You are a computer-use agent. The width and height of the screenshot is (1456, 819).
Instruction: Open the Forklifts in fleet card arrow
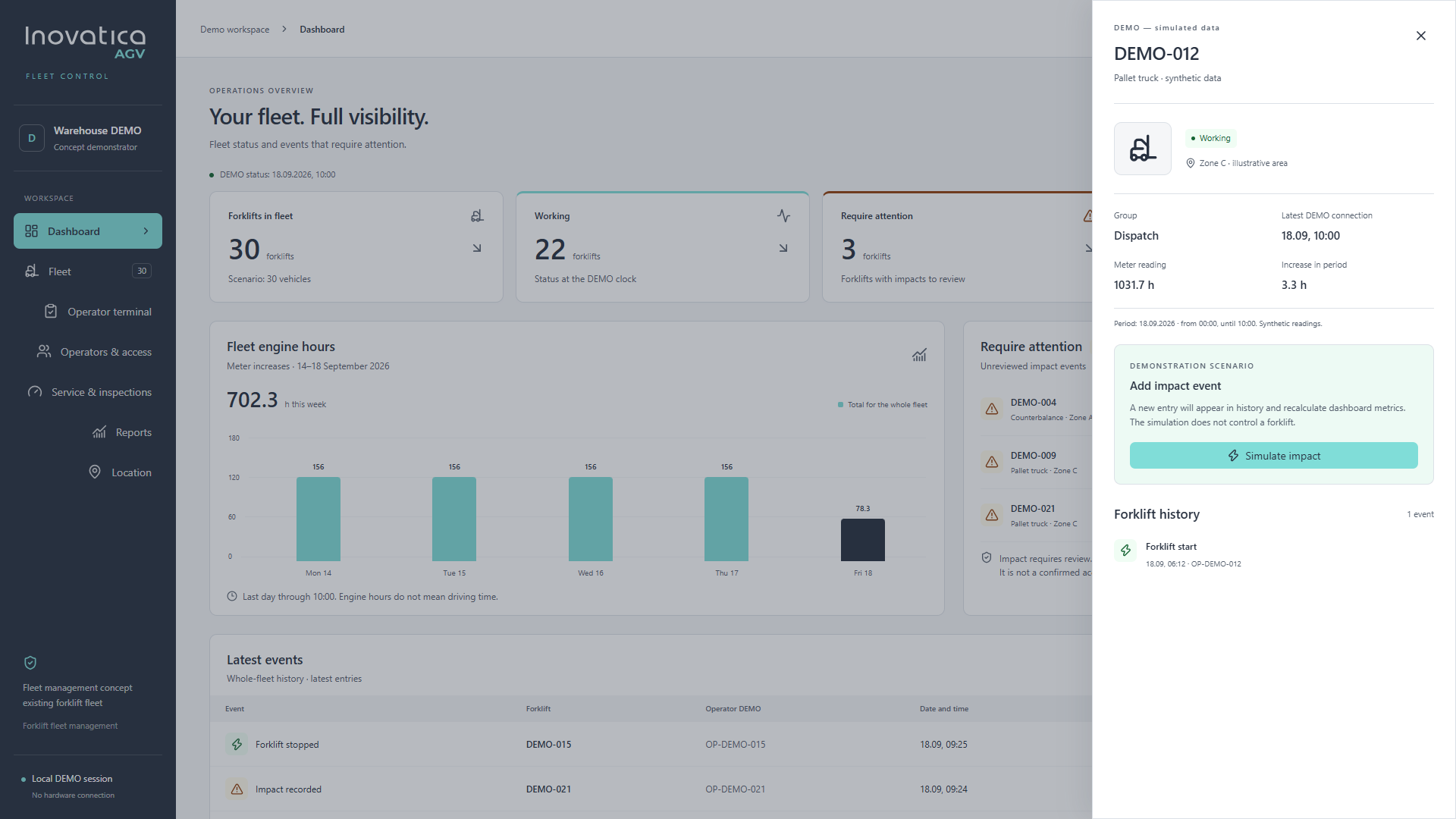tap(477, 248)
